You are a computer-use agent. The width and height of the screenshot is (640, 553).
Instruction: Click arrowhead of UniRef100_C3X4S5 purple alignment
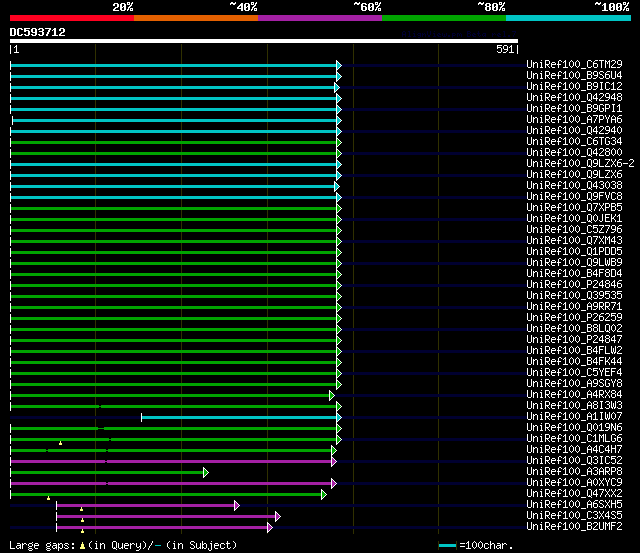277,516
